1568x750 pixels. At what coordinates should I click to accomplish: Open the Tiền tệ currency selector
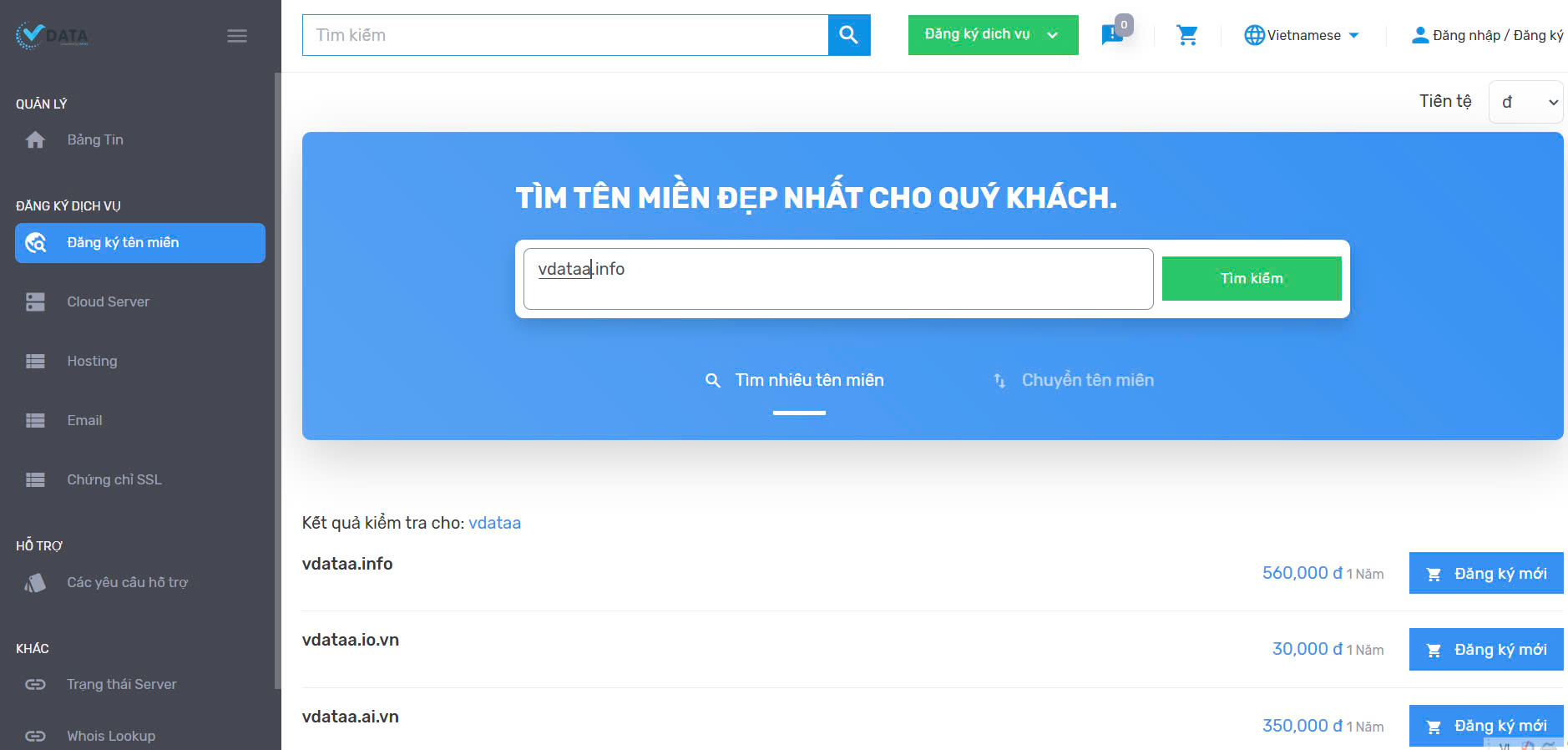click(x=1525, y=102)
